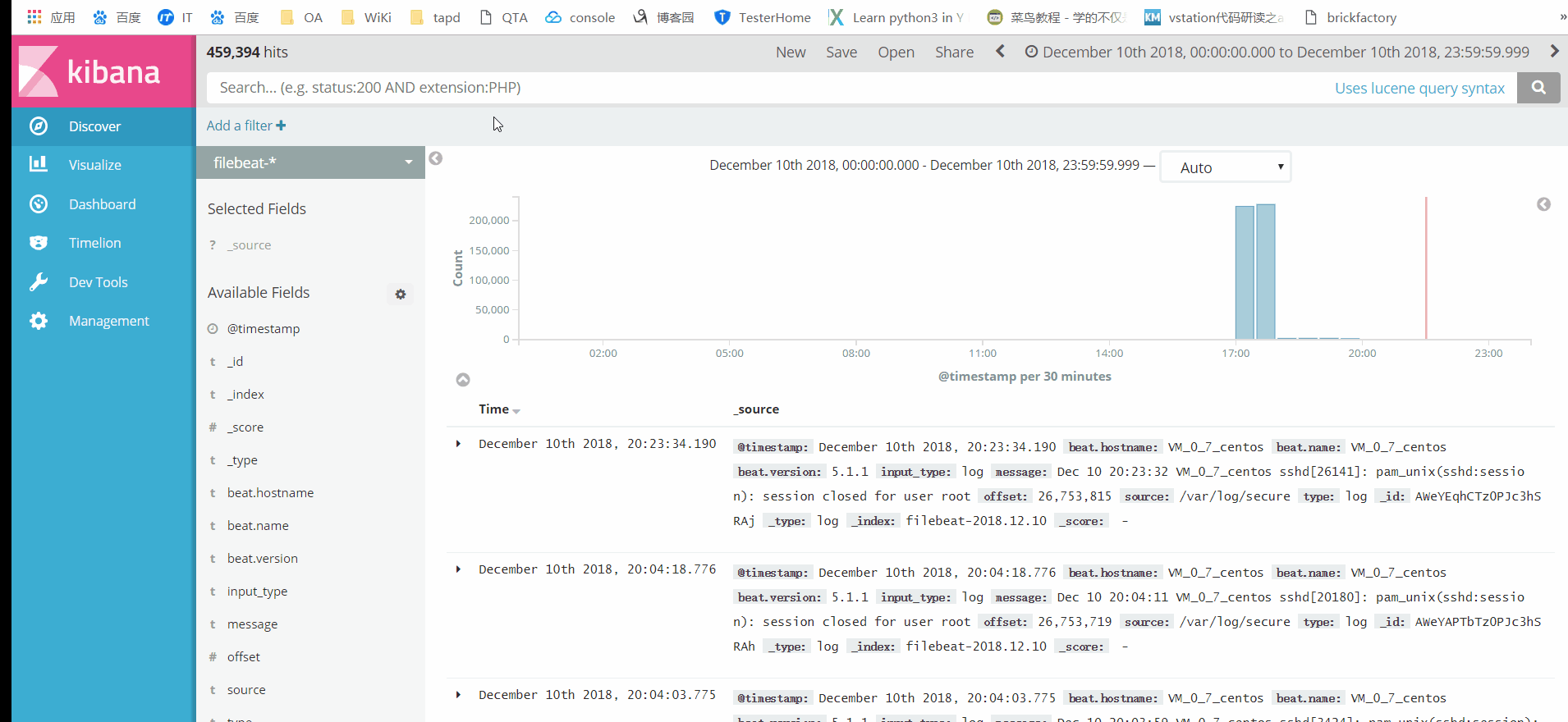
Task: Select the beat.name field
Action: [x=258, y=526]
